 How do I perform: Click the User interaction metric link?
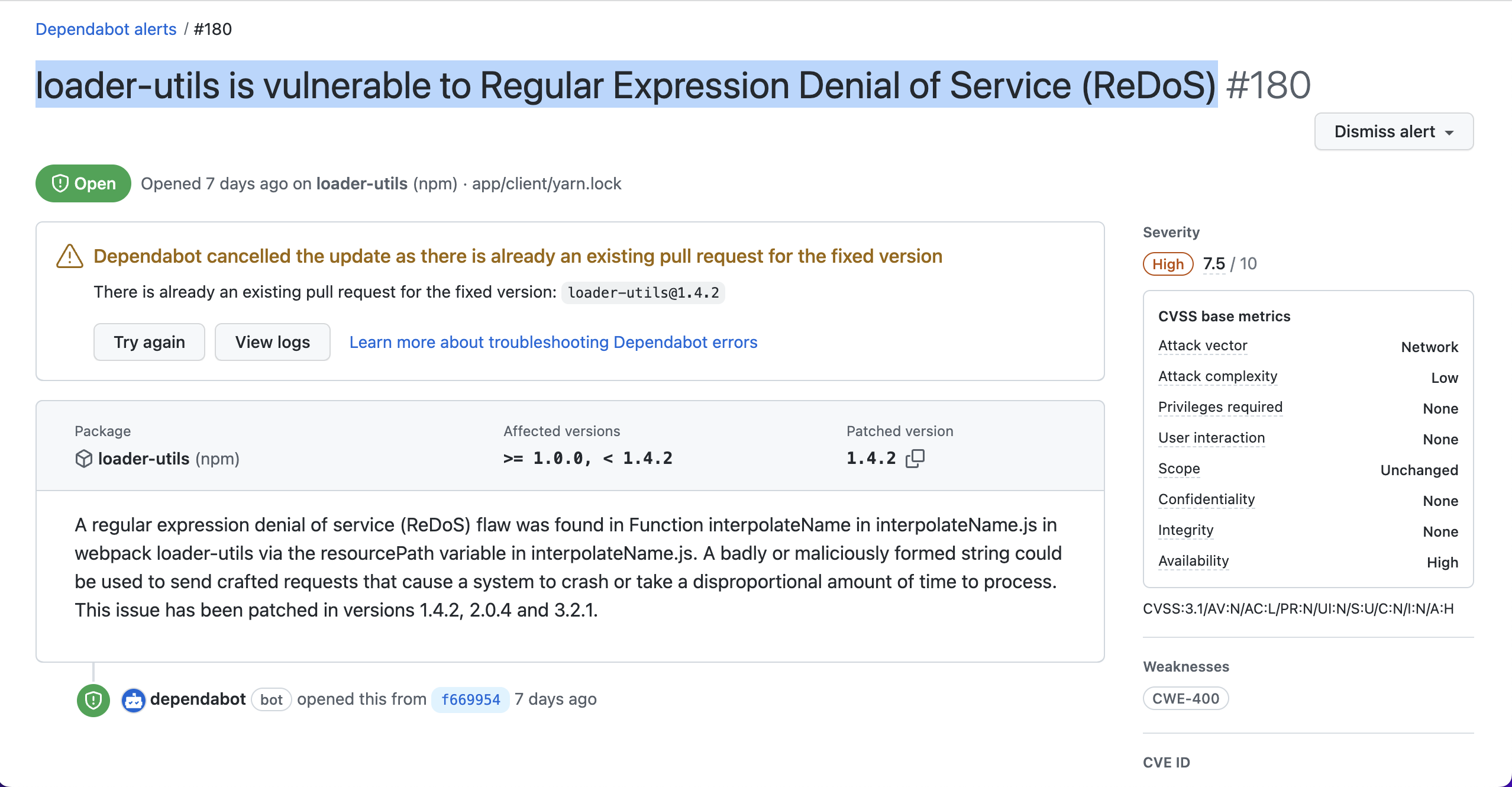coord(1211,438)
